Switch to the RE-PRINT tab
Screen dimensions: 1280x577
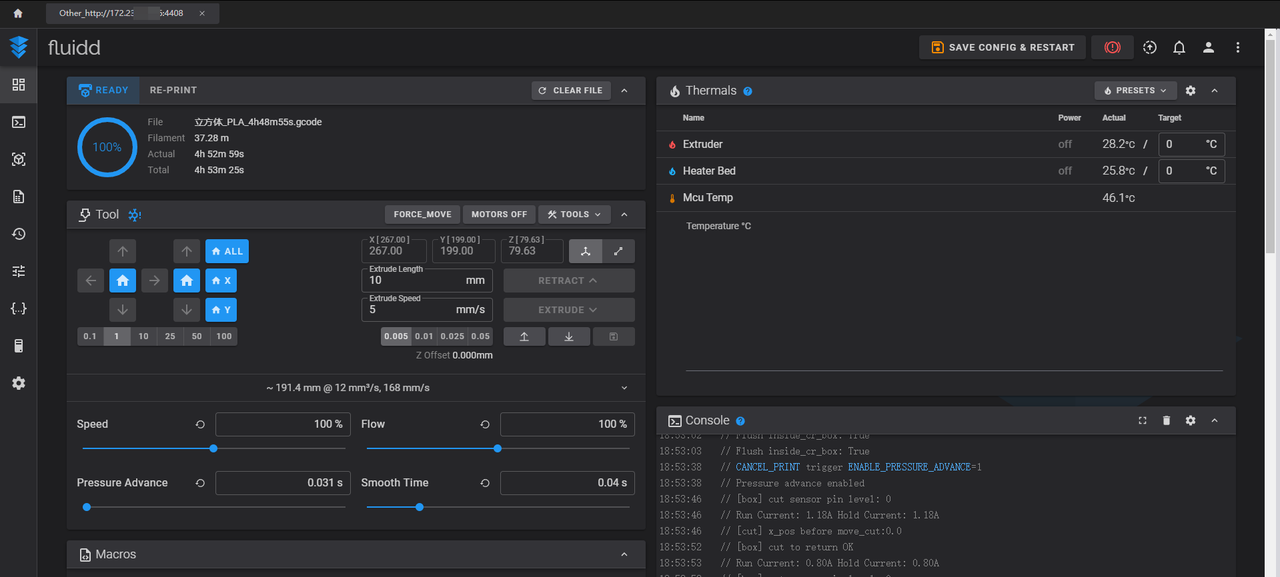click(x=173, y=90)
